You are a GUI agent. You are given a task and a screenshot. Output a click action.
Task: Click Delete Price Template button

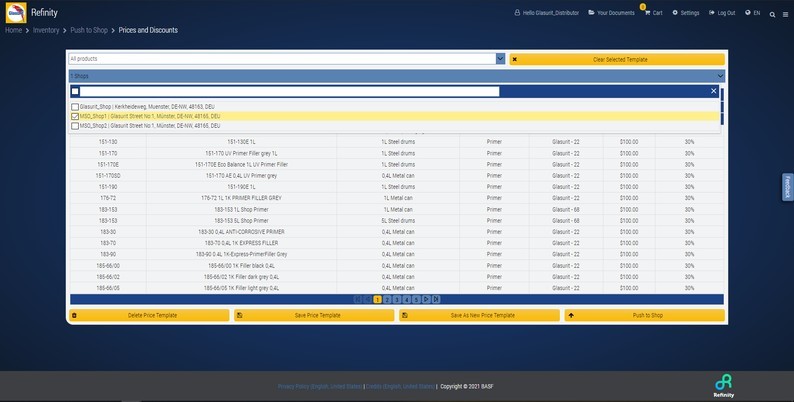[149, 315]
